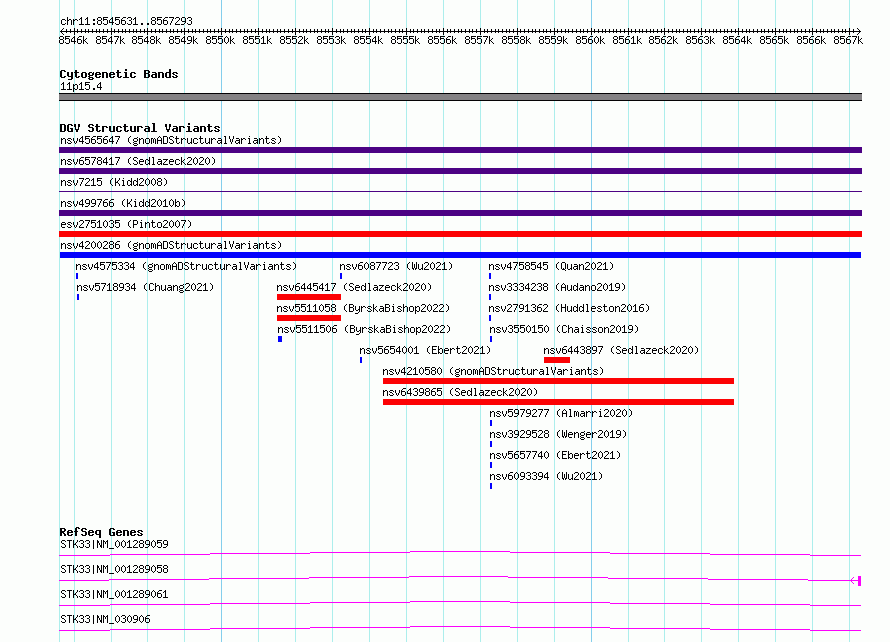
Task: Select nsv4210580 (gnomADStructuralVariants) label
Action: click(x=493, y=371)
